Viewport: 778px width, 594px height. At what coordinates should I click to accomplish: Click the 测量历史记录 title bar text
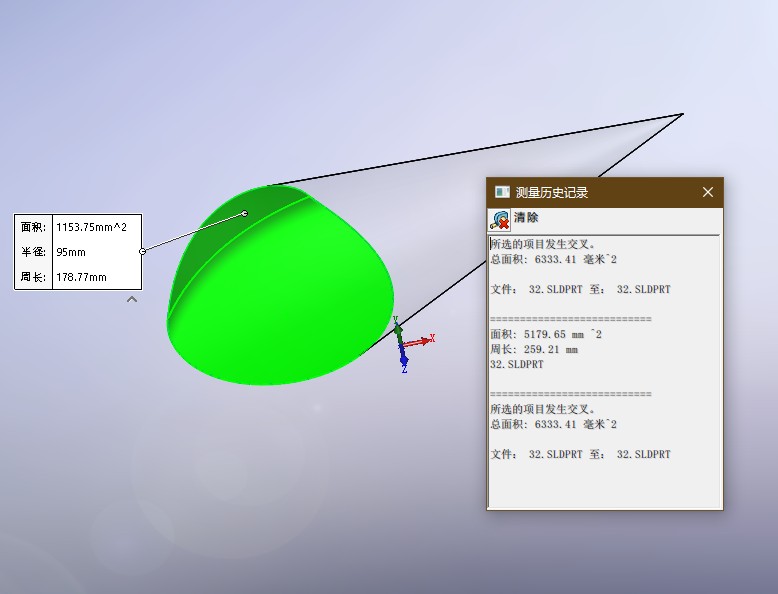[552, 192]
